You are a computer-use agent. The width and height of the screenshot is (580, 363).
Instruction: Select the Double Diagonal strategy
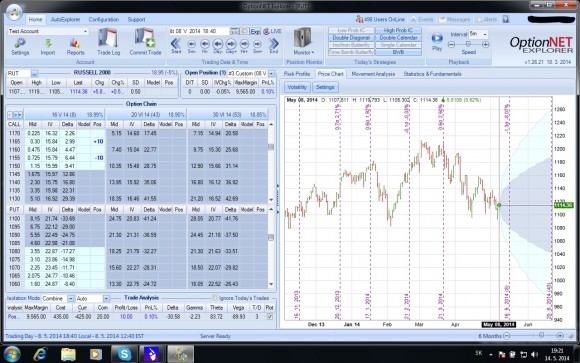click(x=351, y=38)
